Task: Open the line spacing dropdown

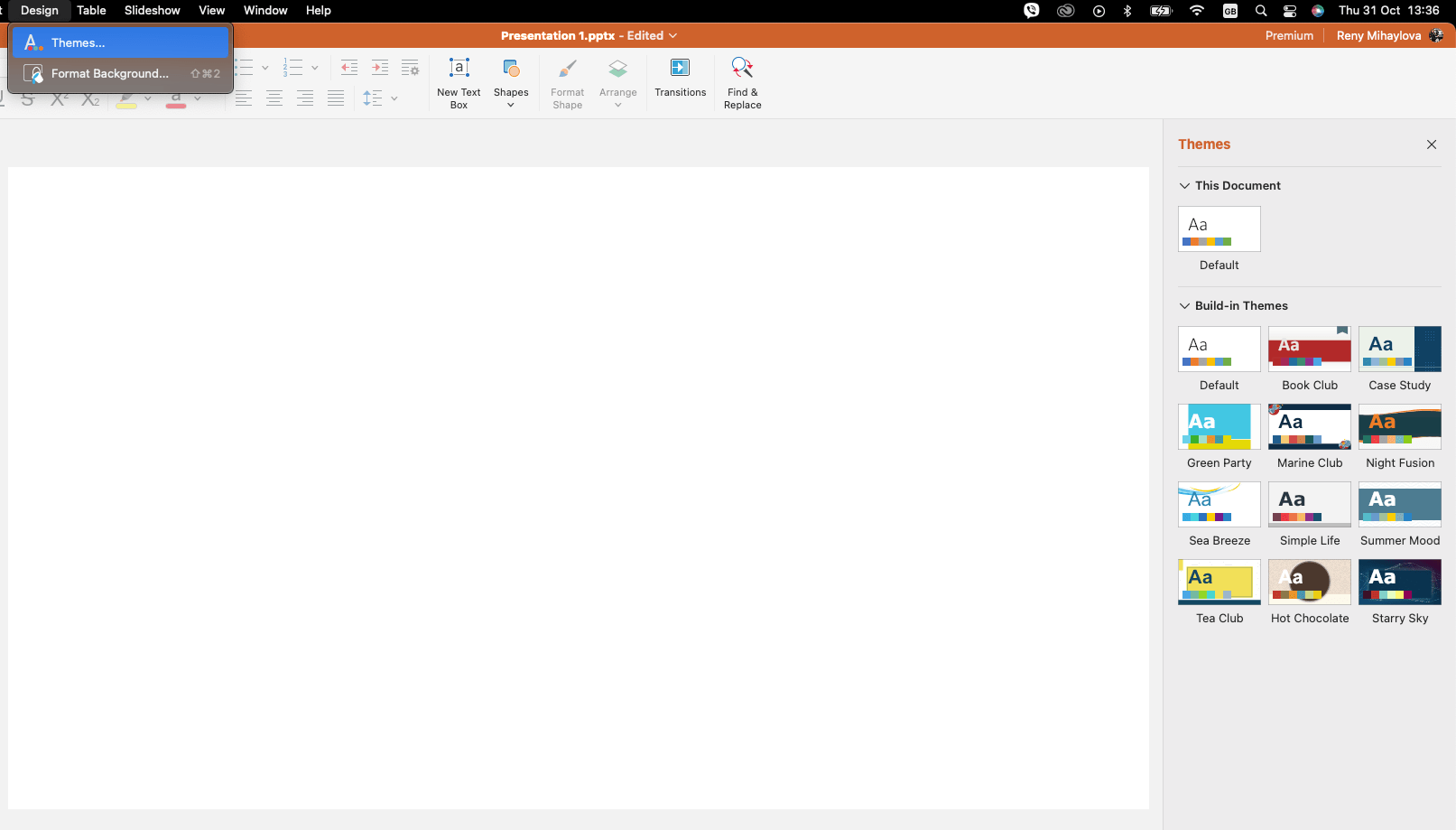Action: [x=393, y=98]
